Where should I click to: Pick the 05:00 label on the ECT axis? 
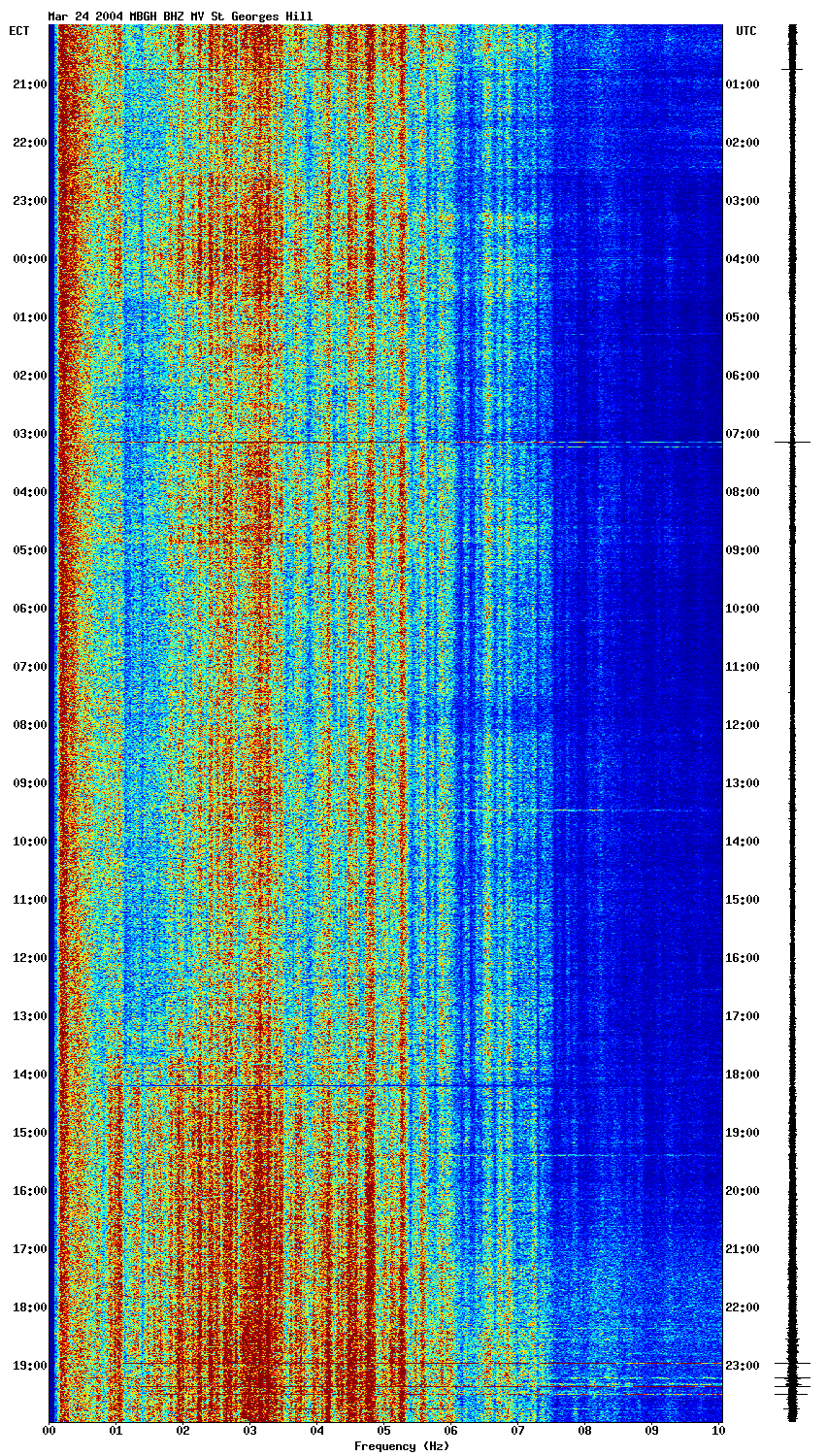29,550
